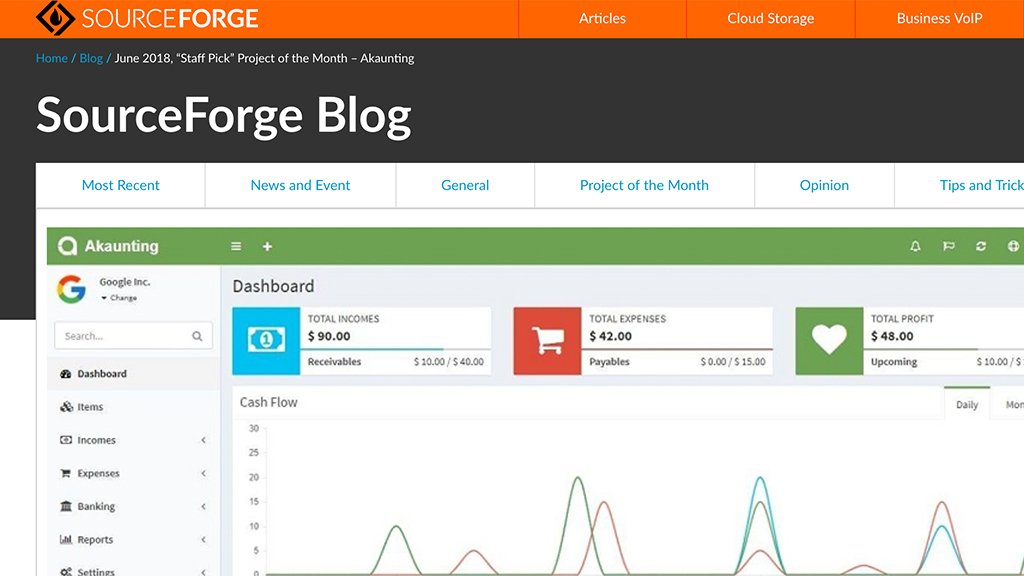Switch cash flow view to Daily
This screenshot has height=576, width=1024.
[966, 403]
